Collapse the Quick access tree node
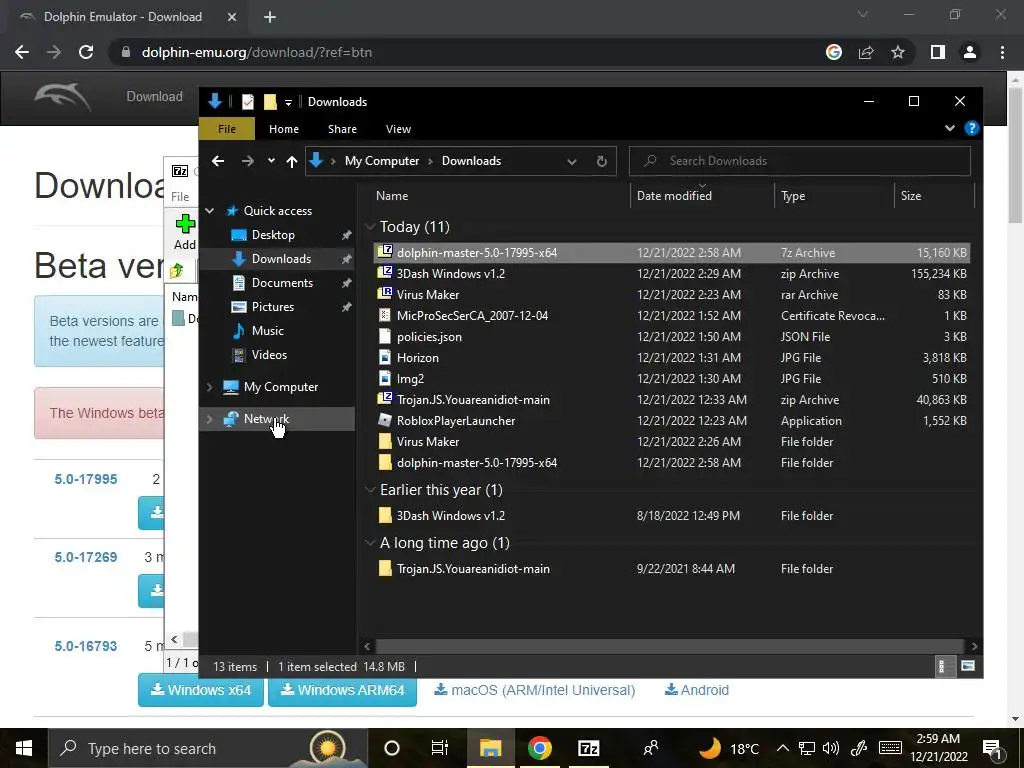The image size is (1024, 768). coord(210,210)
